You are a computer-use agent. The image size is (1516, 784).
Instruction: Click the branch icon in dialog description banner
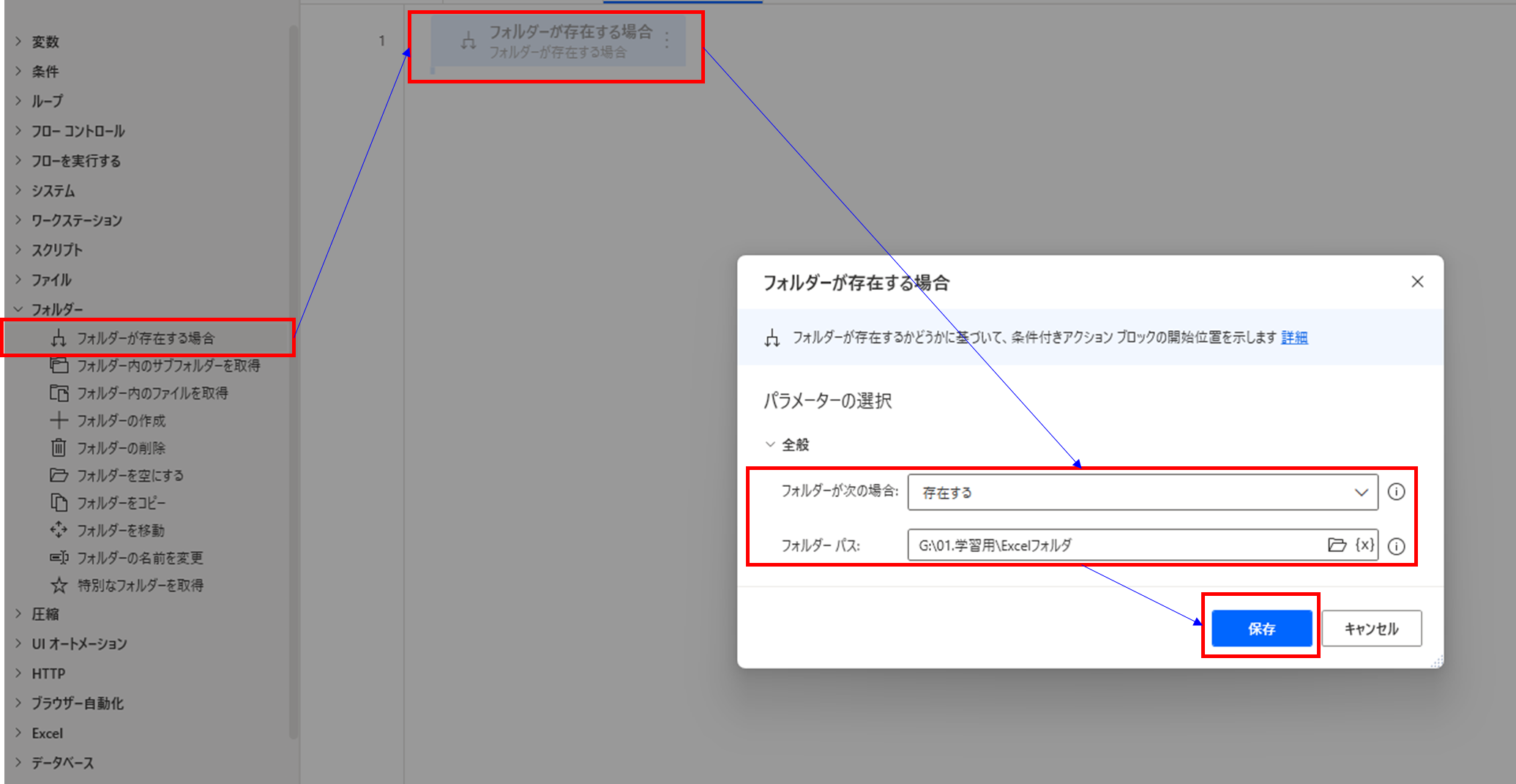point(772,338)
